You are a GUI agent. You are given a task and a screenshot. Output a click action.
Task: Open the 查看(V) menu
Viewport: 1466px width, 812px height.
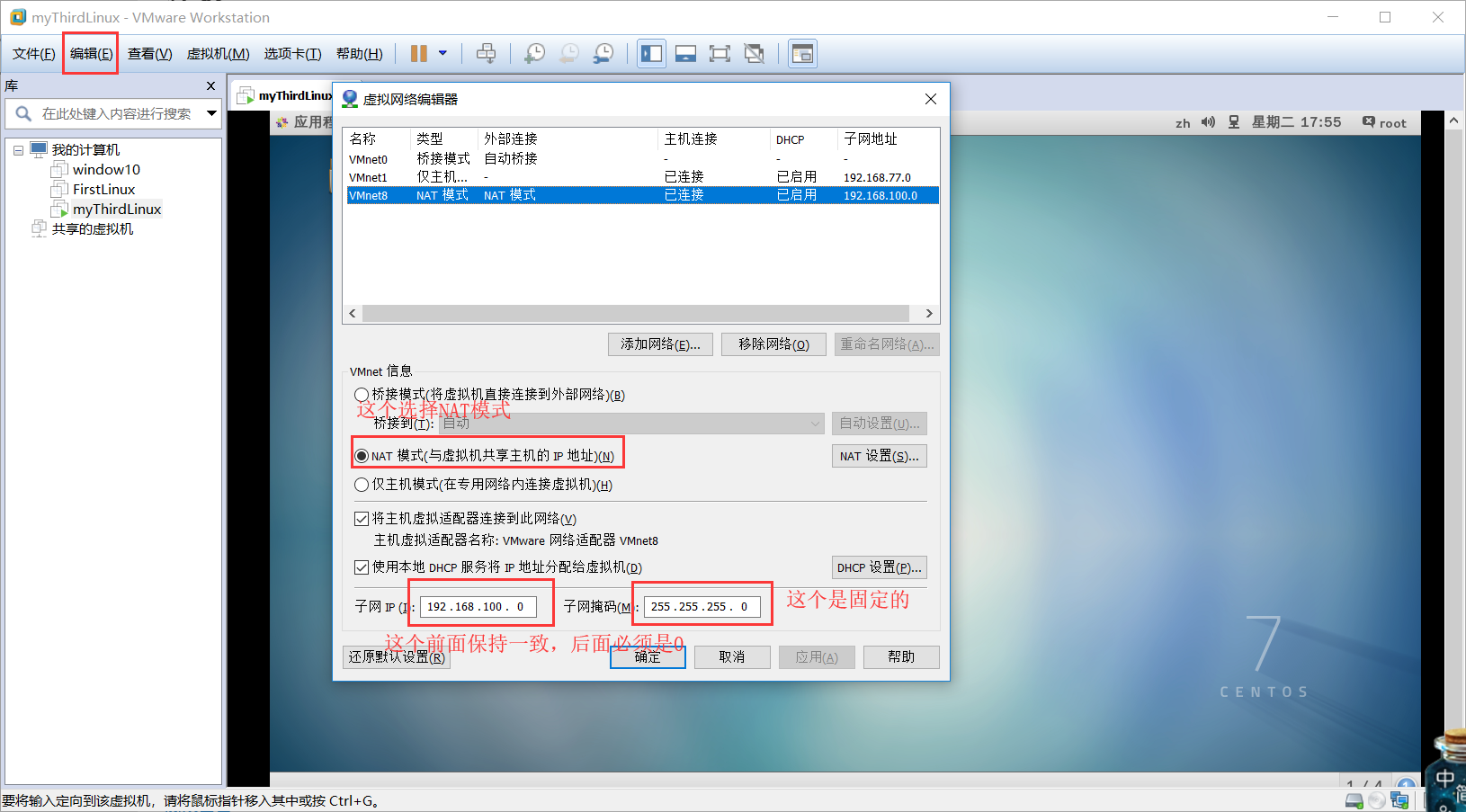pos(149,54)
